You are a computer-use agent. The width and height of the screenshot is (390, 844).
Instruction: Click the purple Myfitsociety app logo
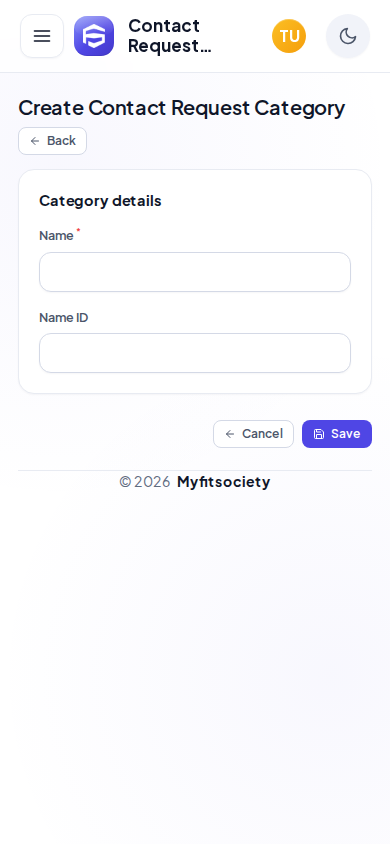coord(94,36)
